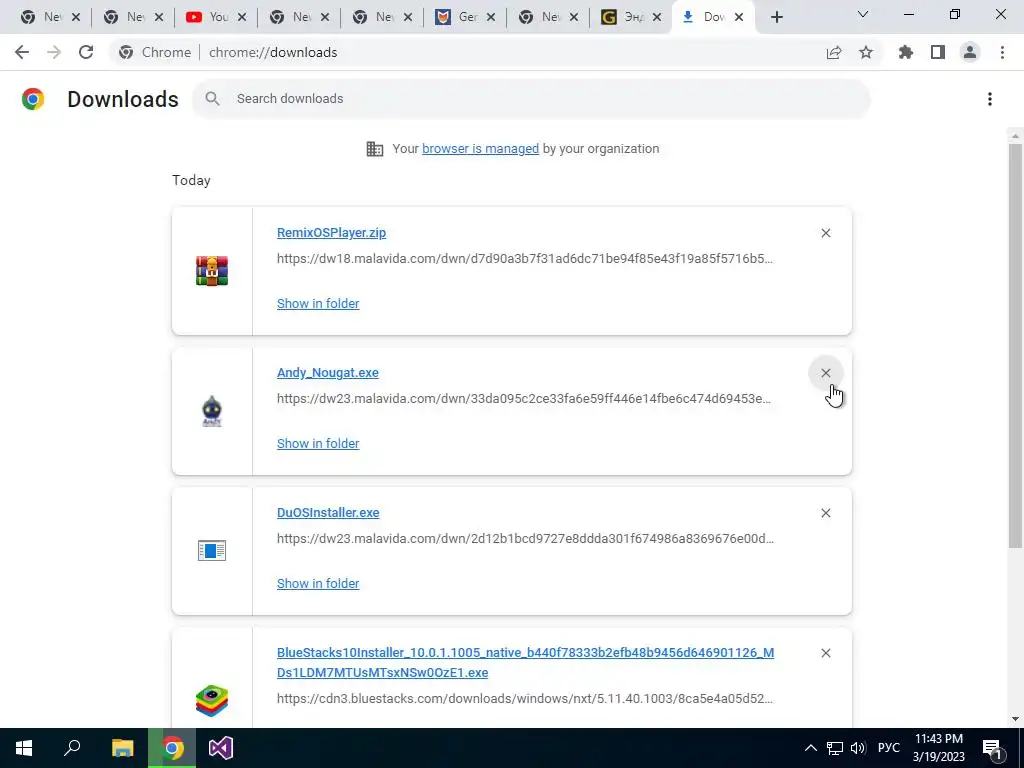Share this page using the share icon
Screen dimensions: 1024x768
coord(834,52)
